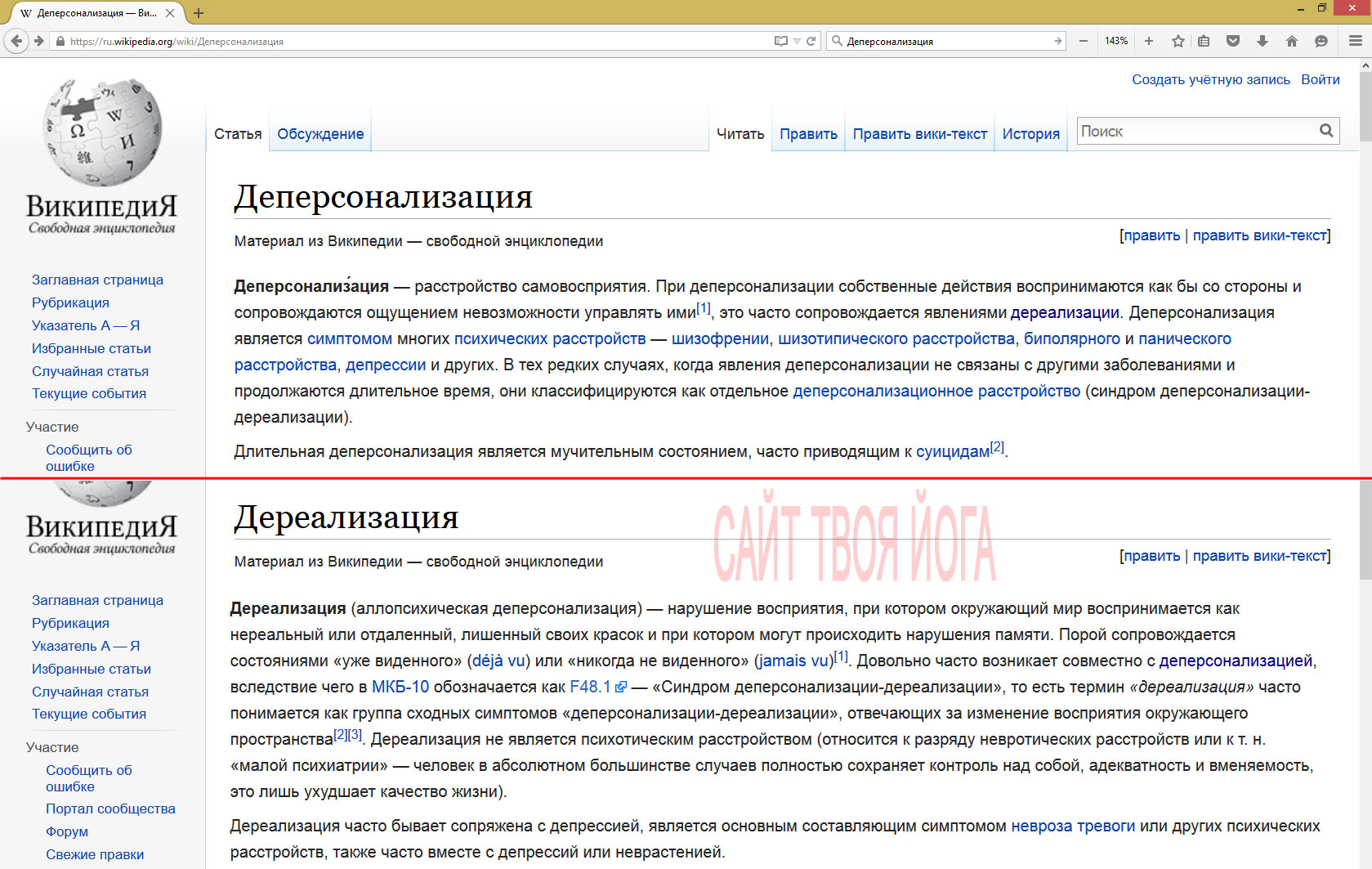Open the Править вики-текст tab

[920, 134]
